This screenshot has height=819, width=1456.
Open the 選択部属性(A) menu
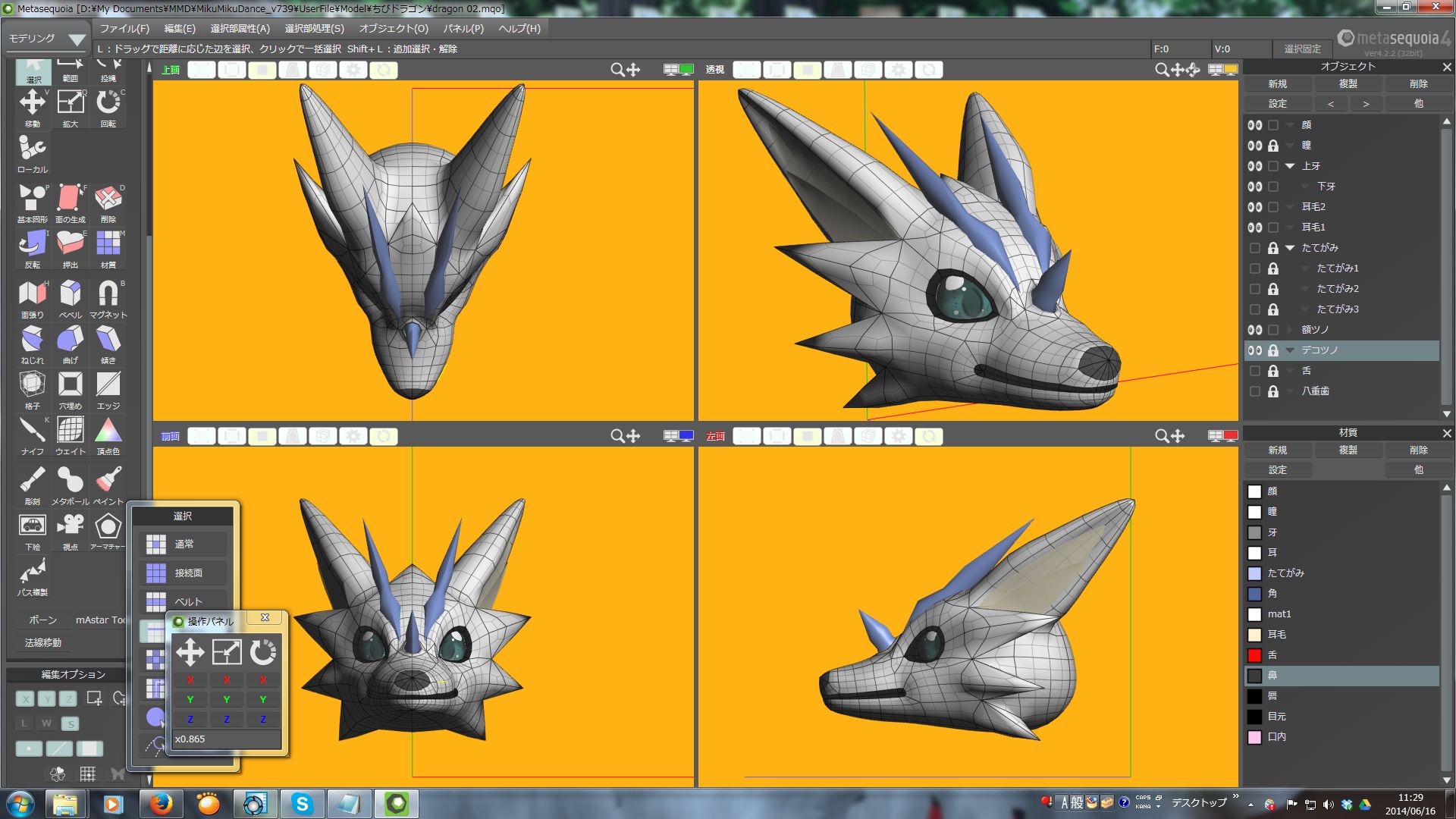tap(240, 29)
